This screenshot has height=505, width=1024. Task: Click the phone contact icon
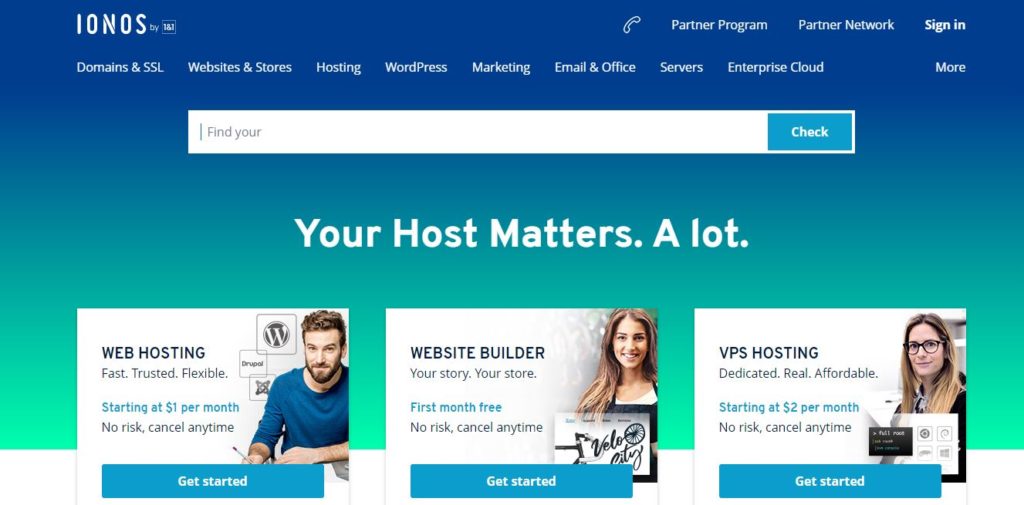[x=631, y=25]
